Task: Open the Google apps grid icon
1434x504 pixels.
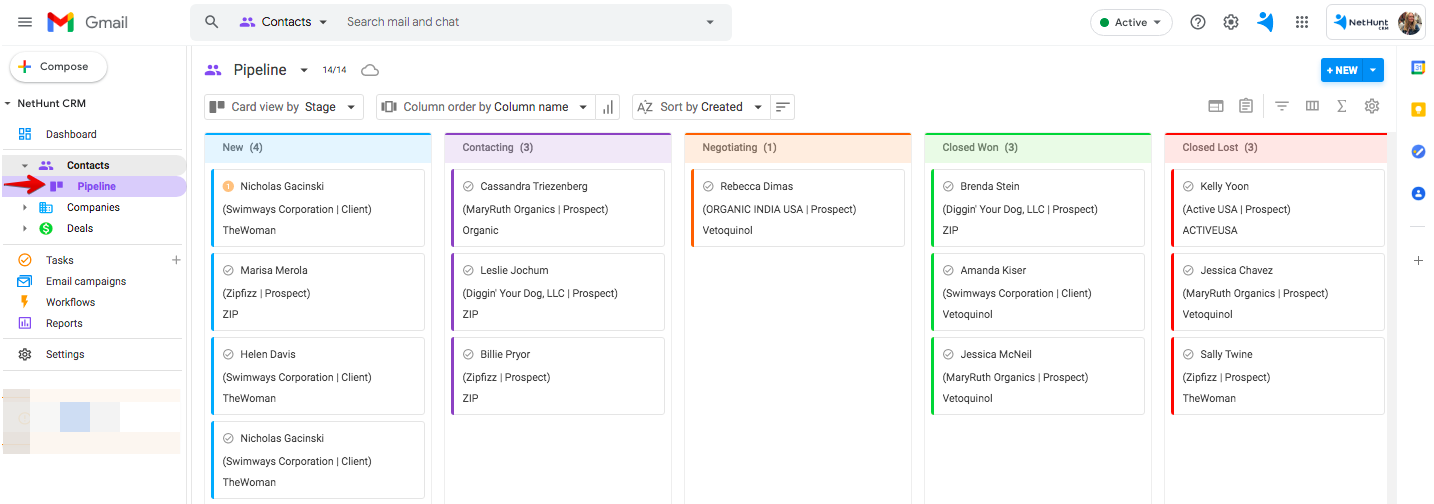Action: (x=1301, y=22)
